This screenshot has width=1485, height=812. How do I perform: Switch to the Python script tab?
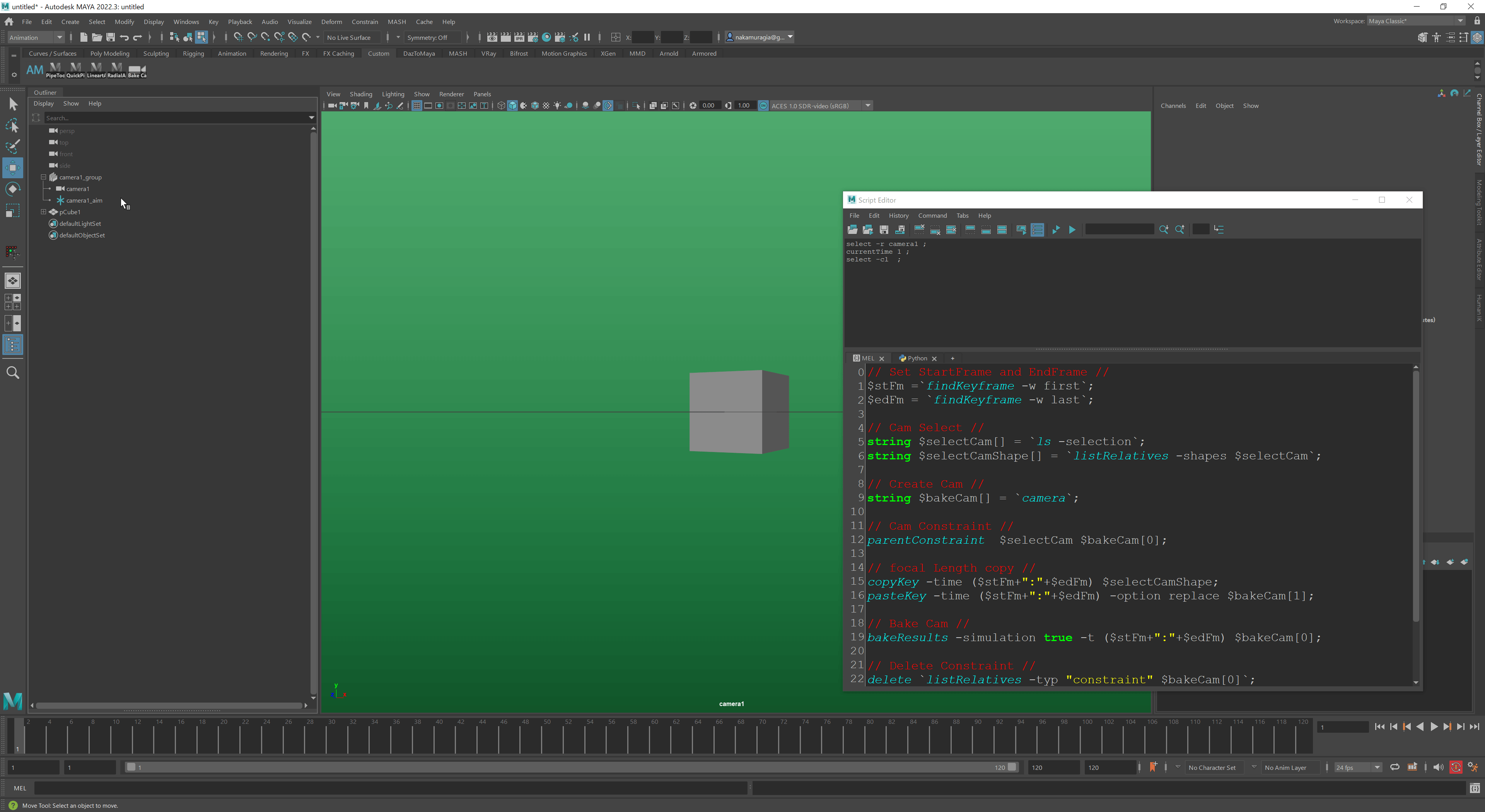(917, 358)
